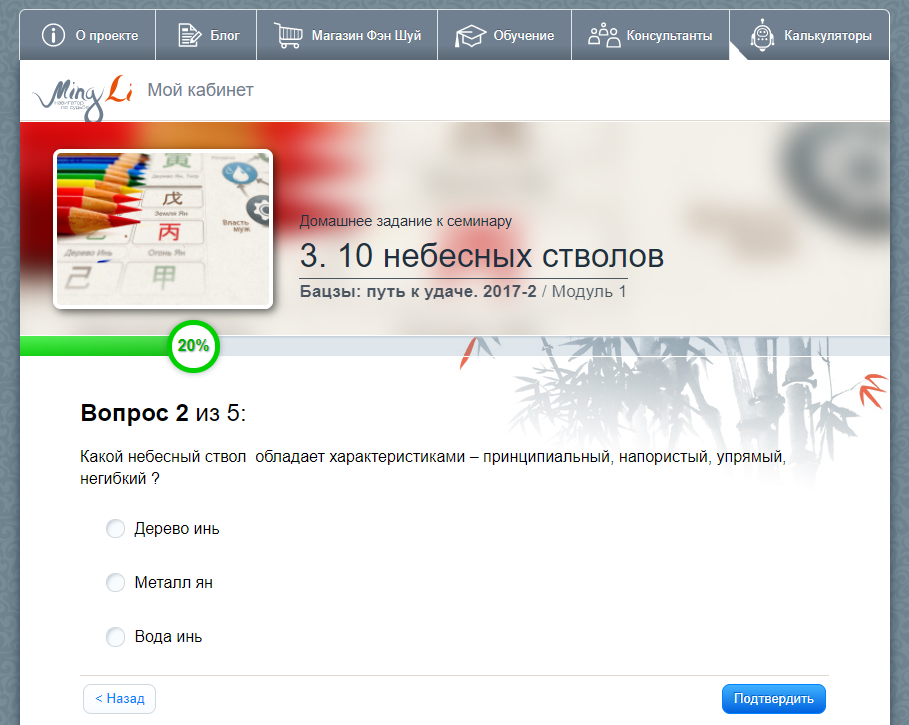
Task: Open the Магазин Фэн Шуй menu label
Action: point(366,36)
